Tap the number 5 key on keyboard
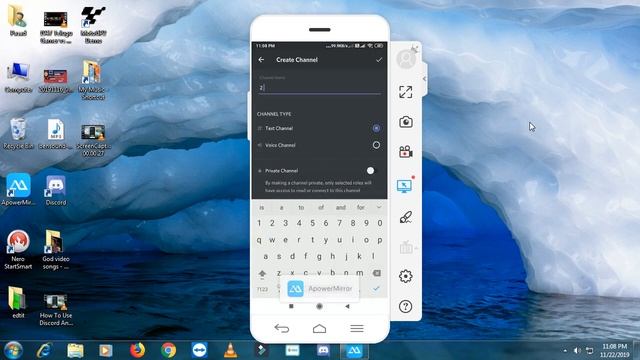Viewport: 640px width, 360px height. click(312, 223)
